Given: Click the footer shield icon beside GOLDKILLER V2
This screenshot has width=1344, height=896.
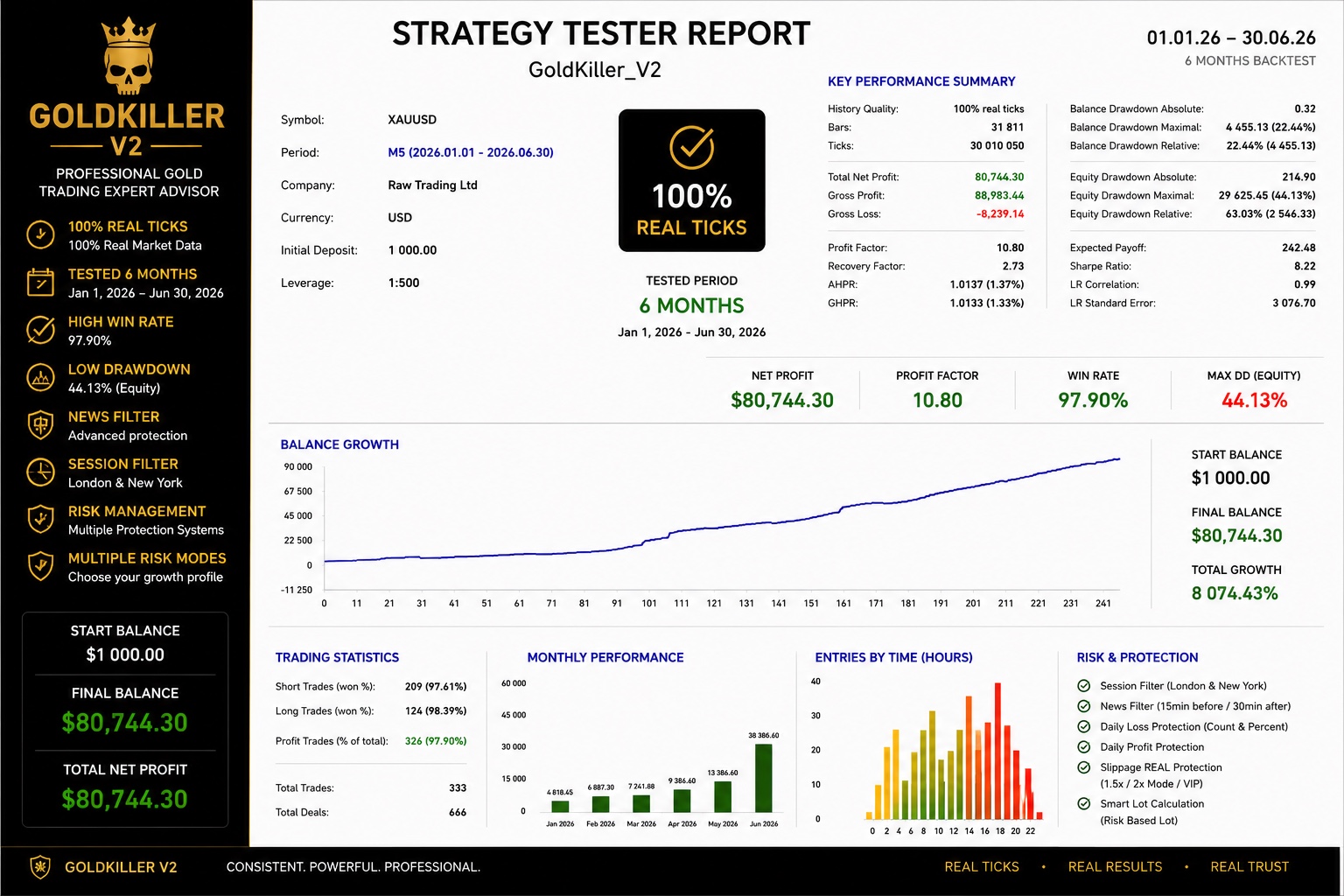Looking at the screenshot, I should tap(40, 867).
